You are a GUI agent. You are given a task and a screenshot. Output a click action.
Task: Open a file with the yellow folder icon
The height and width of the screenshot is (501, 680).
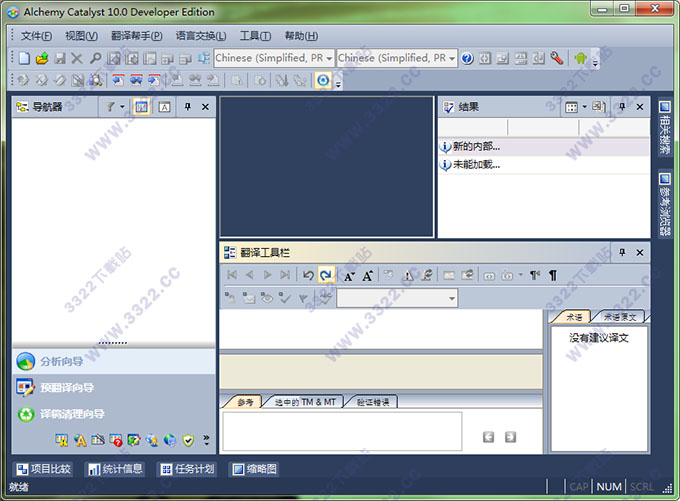[42, 58]
